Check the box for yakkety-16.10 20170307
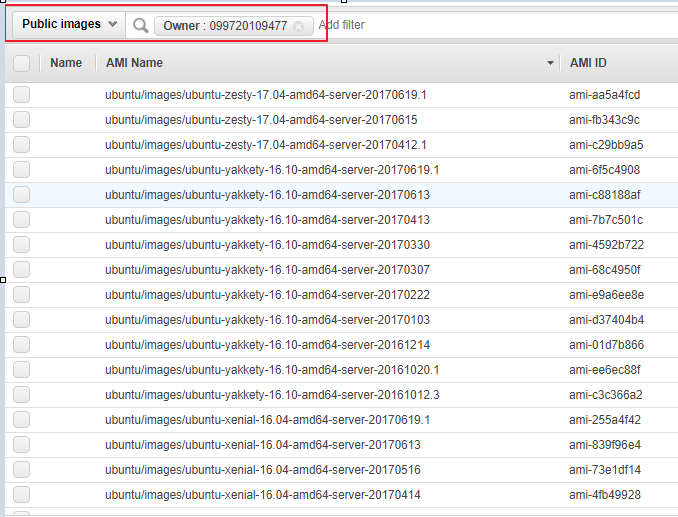Screen dimensions: 678x517 click(x=21, y=270)
